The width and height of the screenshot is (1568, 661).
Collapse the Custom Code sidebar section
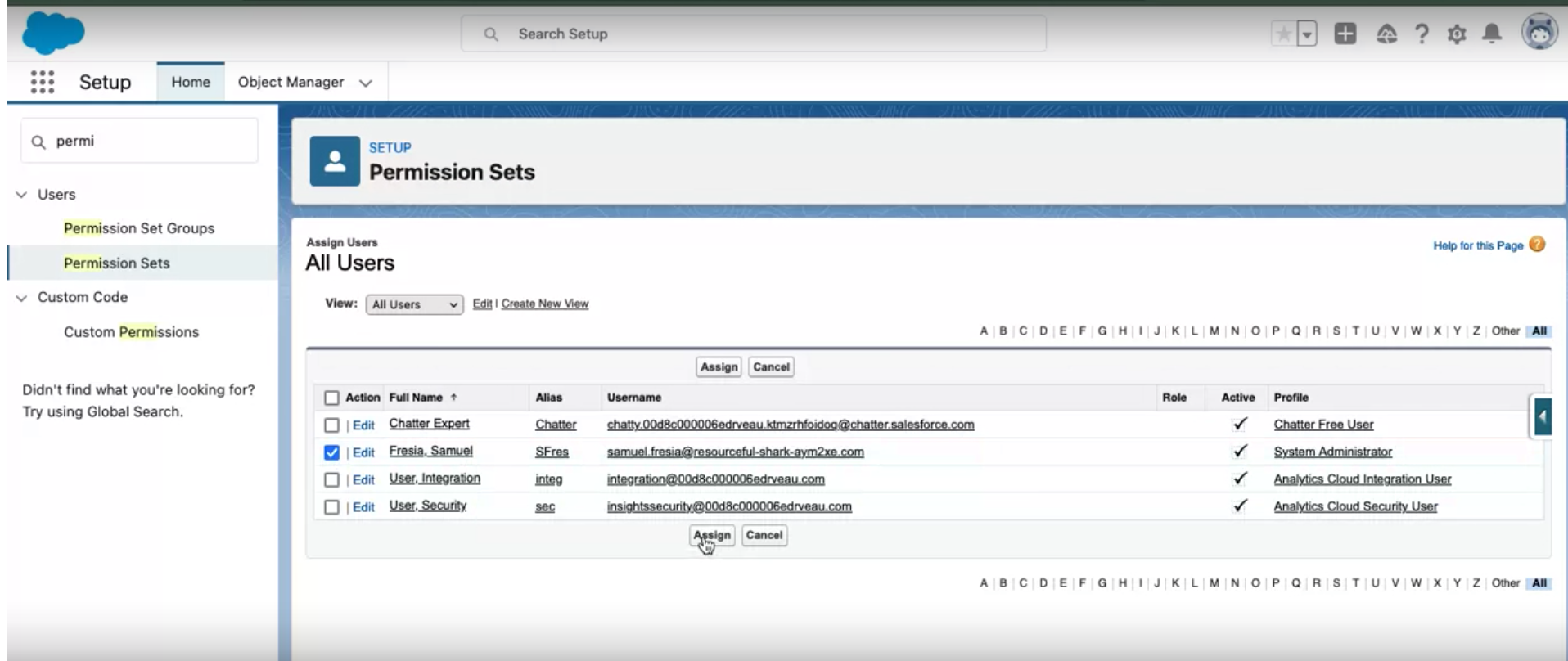coord(22,298)
